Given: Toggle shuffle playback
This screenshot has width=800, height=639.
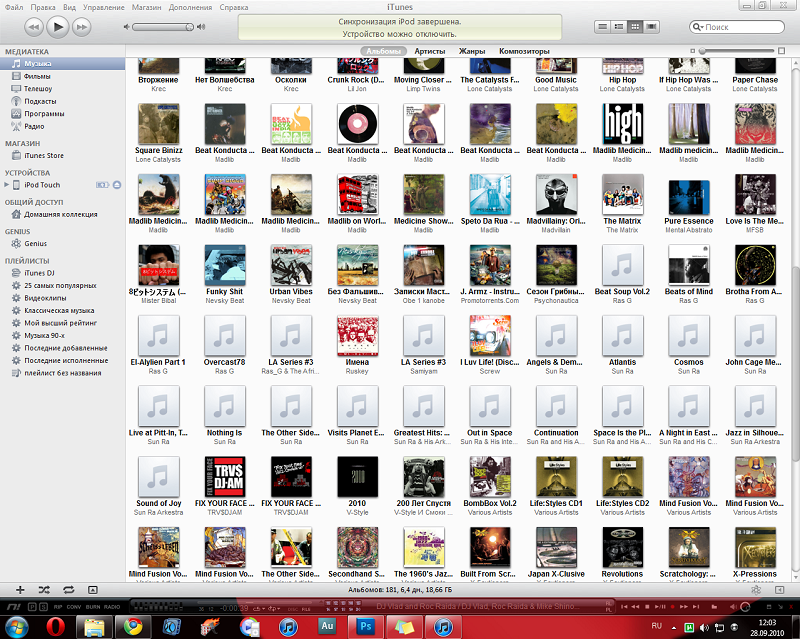Looking at the screenshot, I should (x=44, y=590).
